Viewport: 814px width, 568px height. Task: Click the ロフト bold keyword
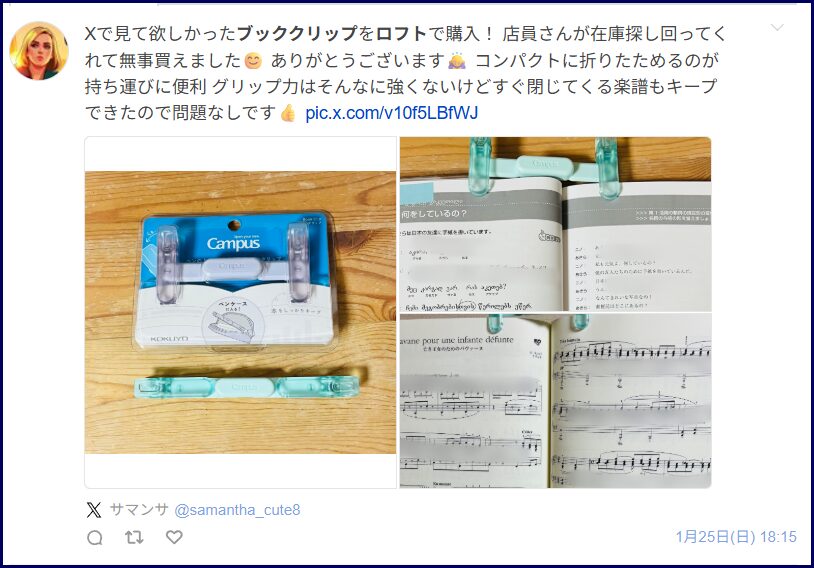click(401, 34)
